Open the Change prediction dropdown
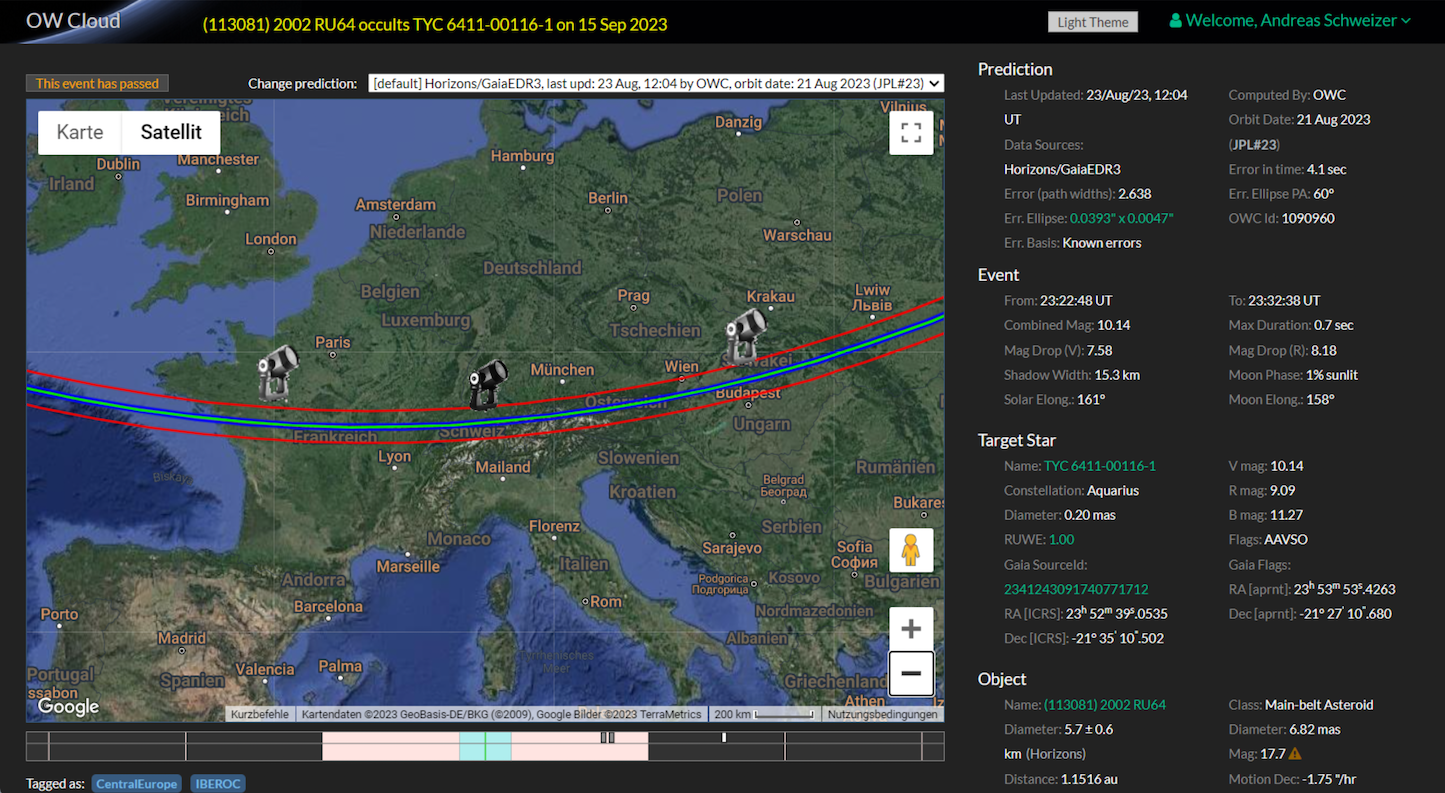The height and width of the screenshot is (793, 1445). (x=655, y=83)
